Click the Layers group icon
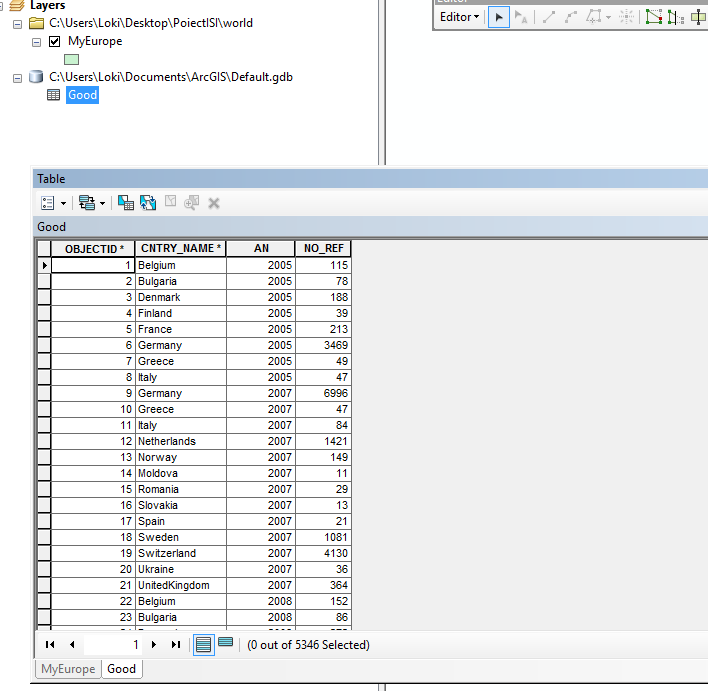The width and height of the screenshot is (708, 691). point(17,5)
